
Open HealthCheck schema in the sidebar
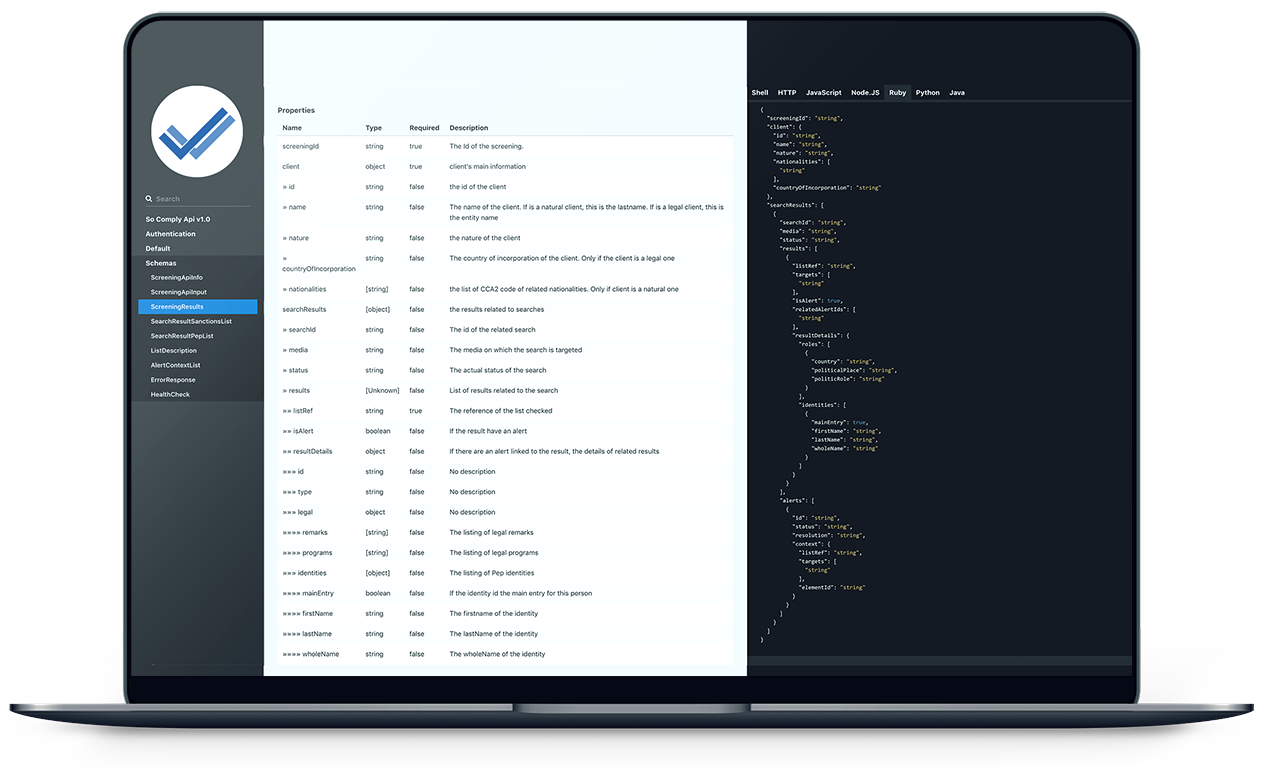tap(170, 394)
